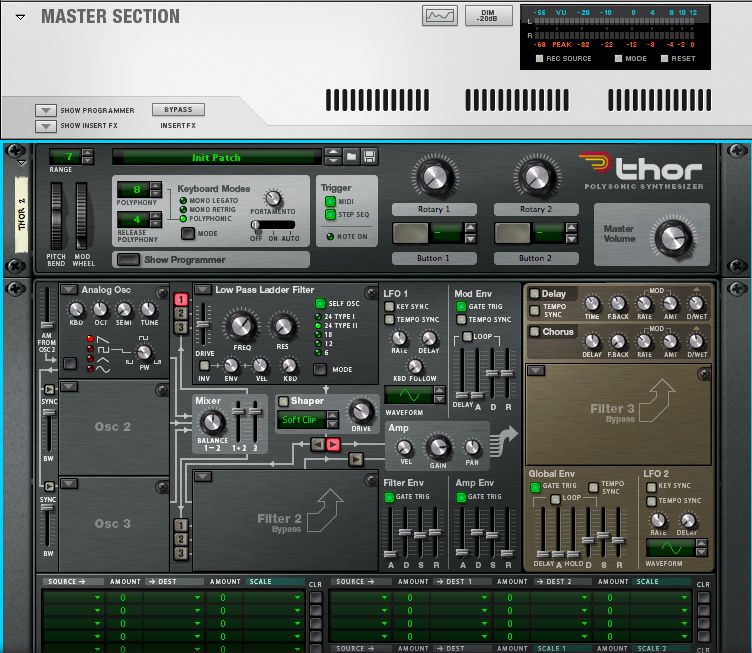Toggle LFO 1 KEY SYNC
752x653 pixels.
[389, 306]
